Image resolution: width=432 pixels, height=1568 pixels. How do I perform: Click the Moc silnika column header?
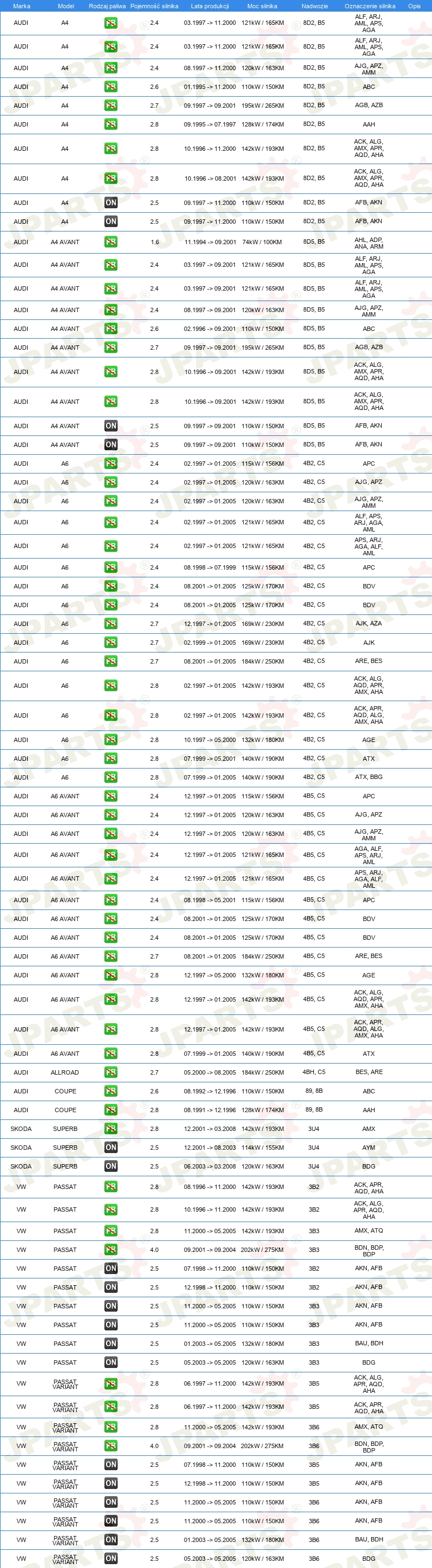(x=262, y=6)
